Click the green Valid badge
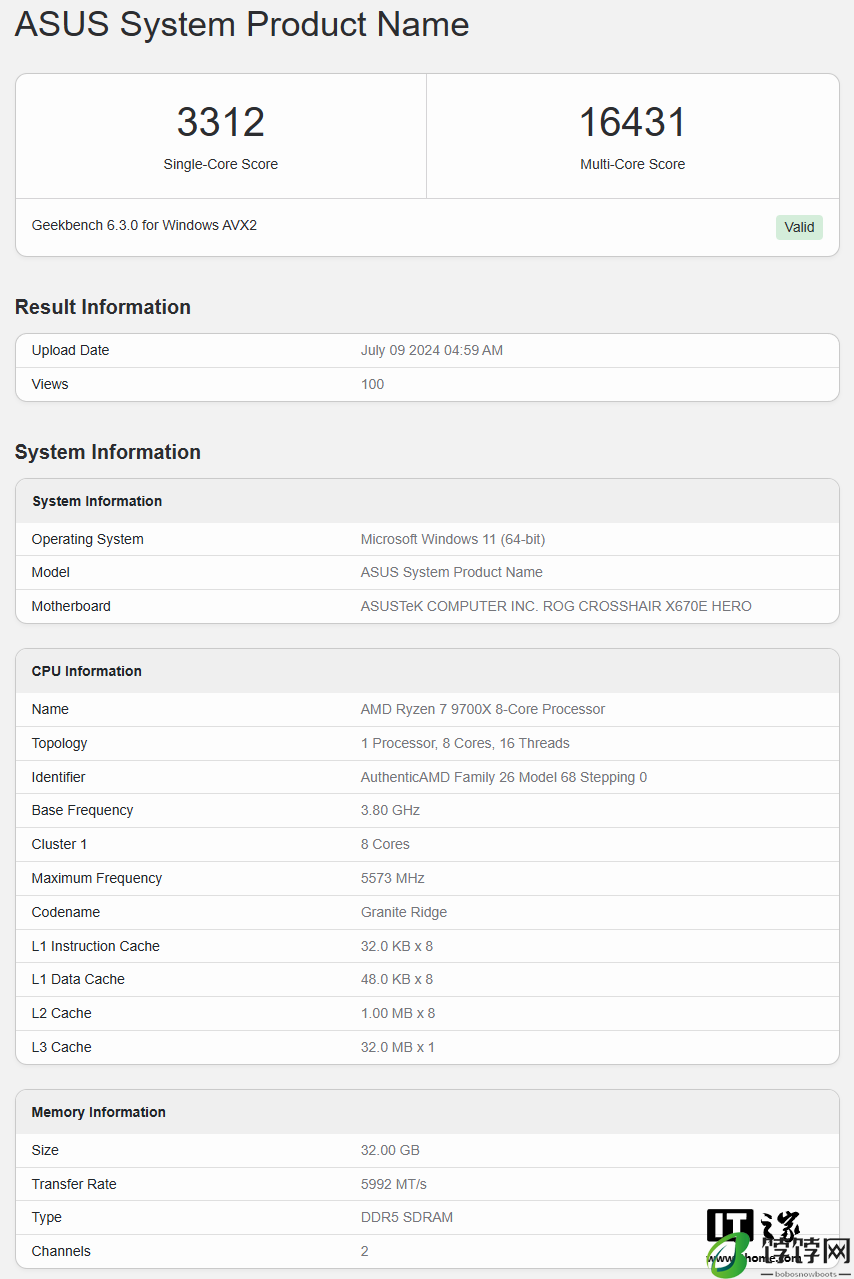 coord(799,227)
